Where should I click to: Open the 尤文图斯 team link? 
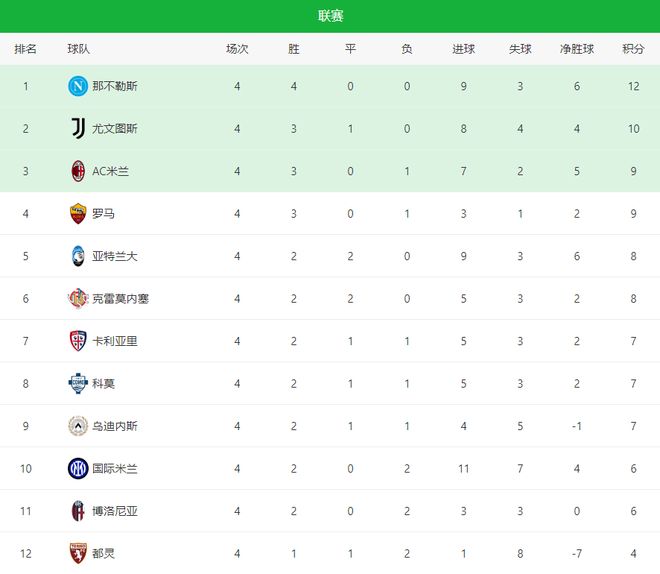115,128
